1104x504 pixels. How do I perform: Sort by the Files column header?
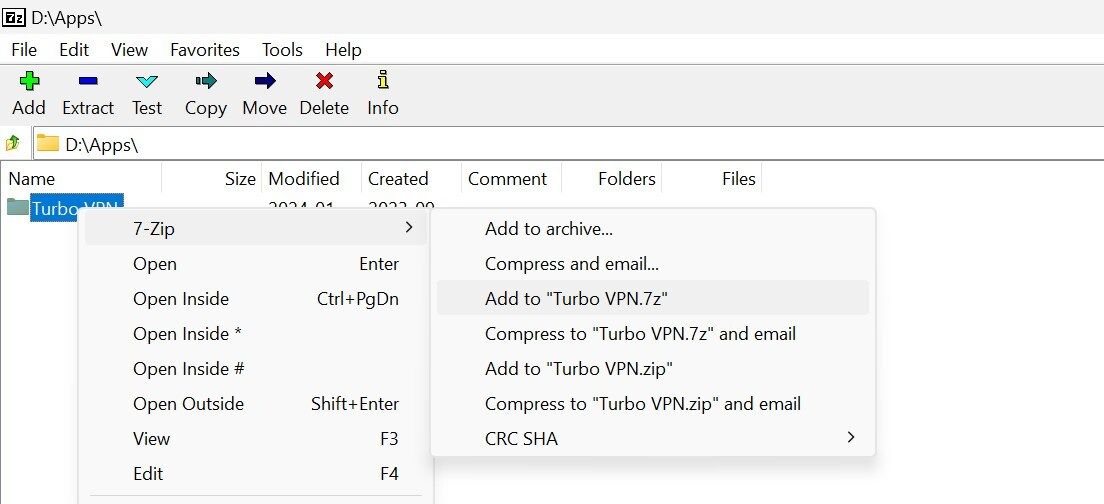(711, 179)
